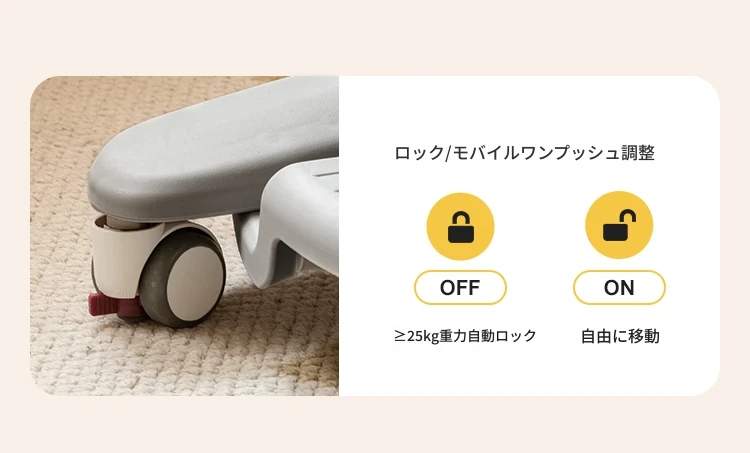Click the yellow border of ON pill
Screen dimensions: 750x453
619,272
